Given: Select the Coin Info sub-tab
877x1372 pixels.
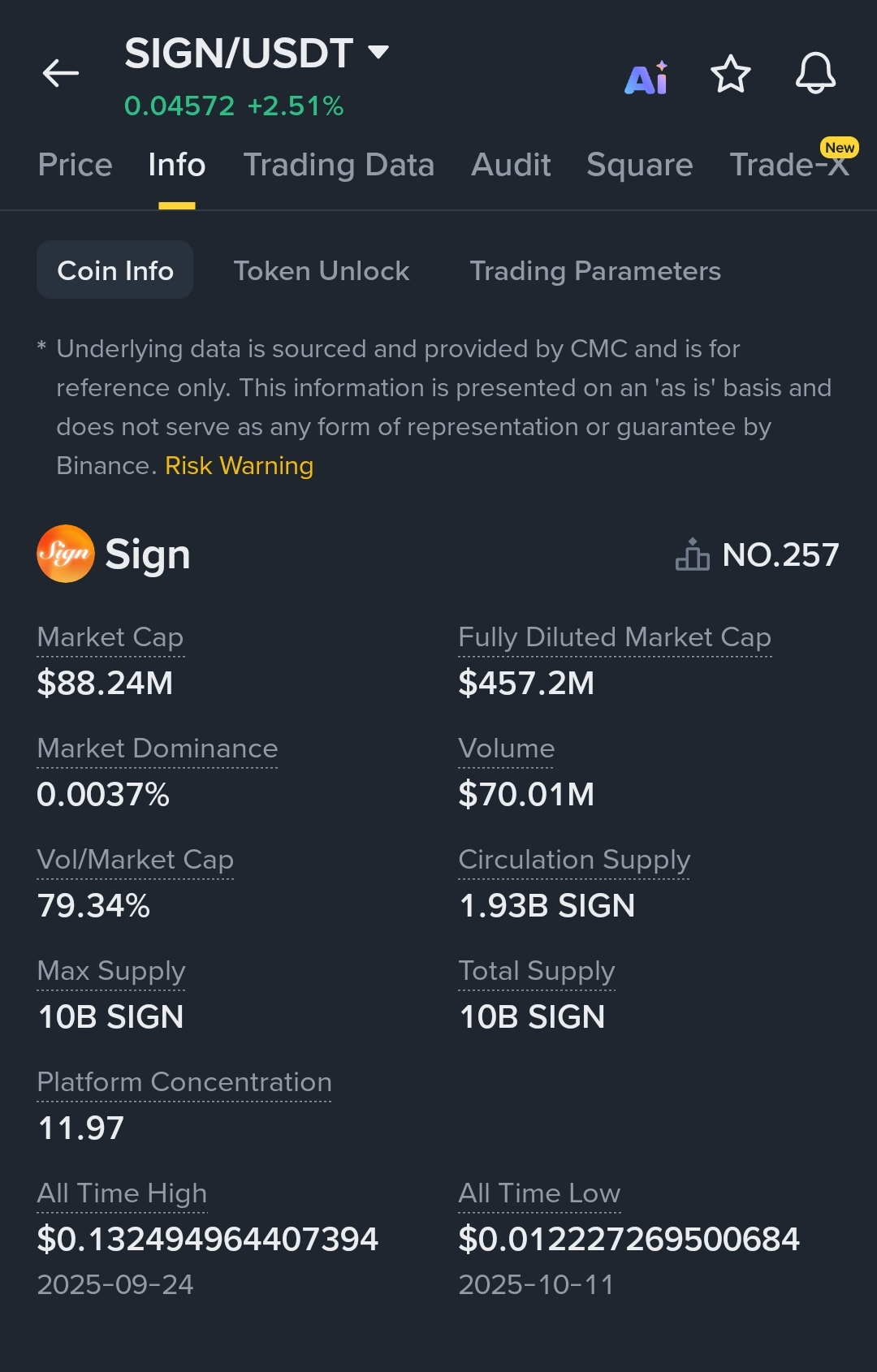Looking at the screenshot, I should (x=115, y=270).
